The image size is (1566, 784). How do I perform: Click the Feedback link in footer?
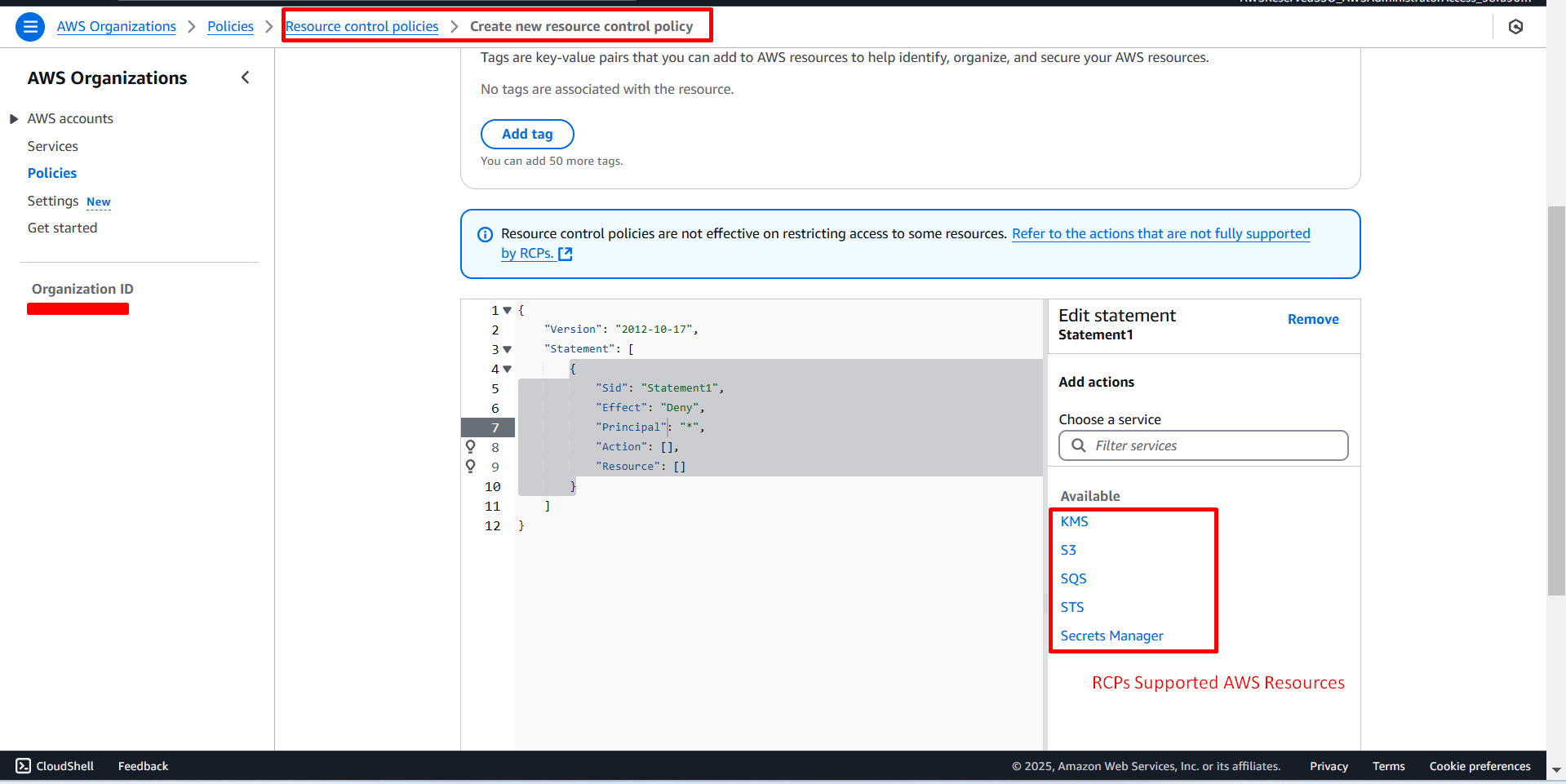coord(143,766)
